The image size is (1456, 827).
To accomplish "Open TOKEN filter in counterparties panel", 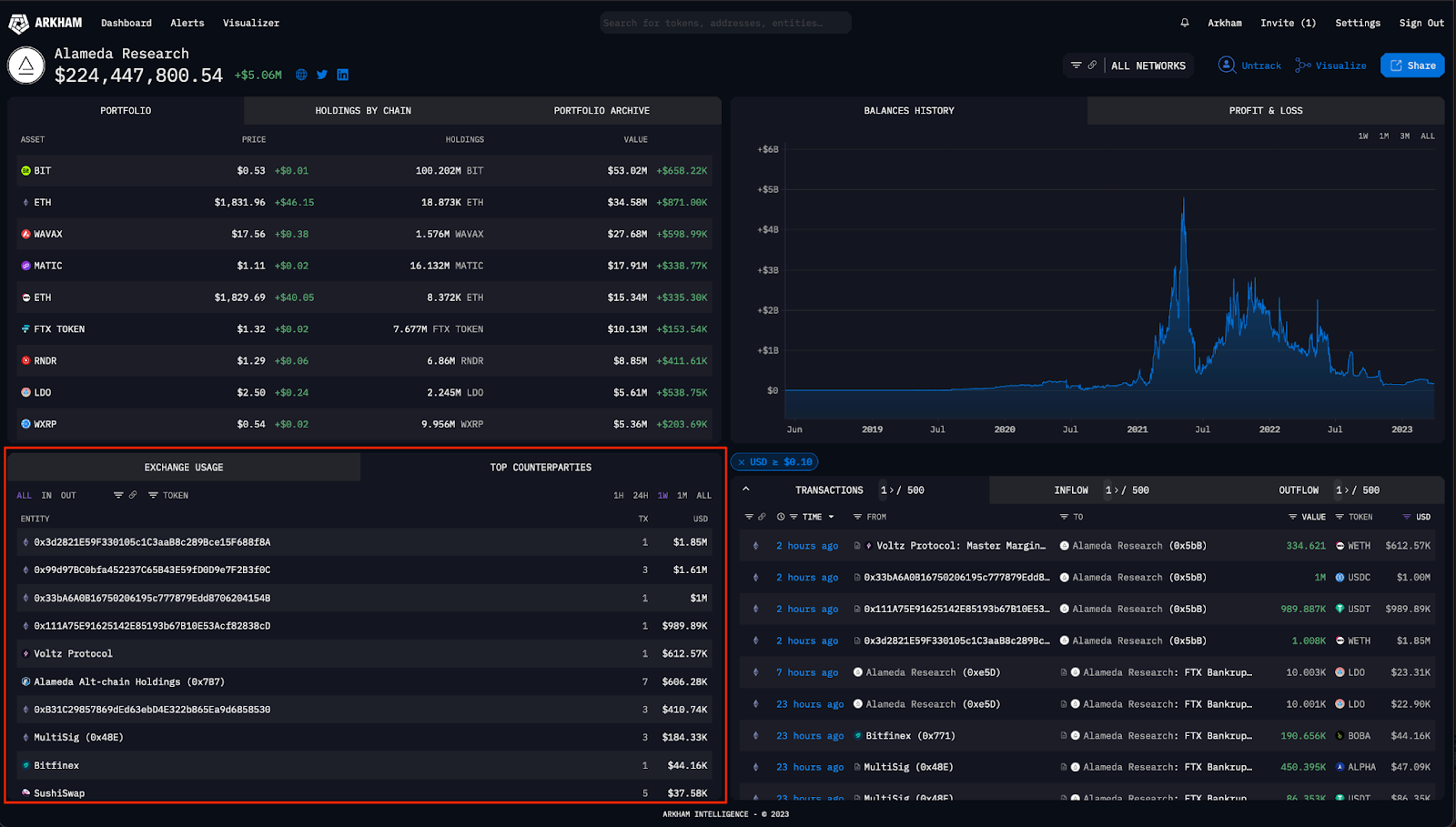I will 169,496.
